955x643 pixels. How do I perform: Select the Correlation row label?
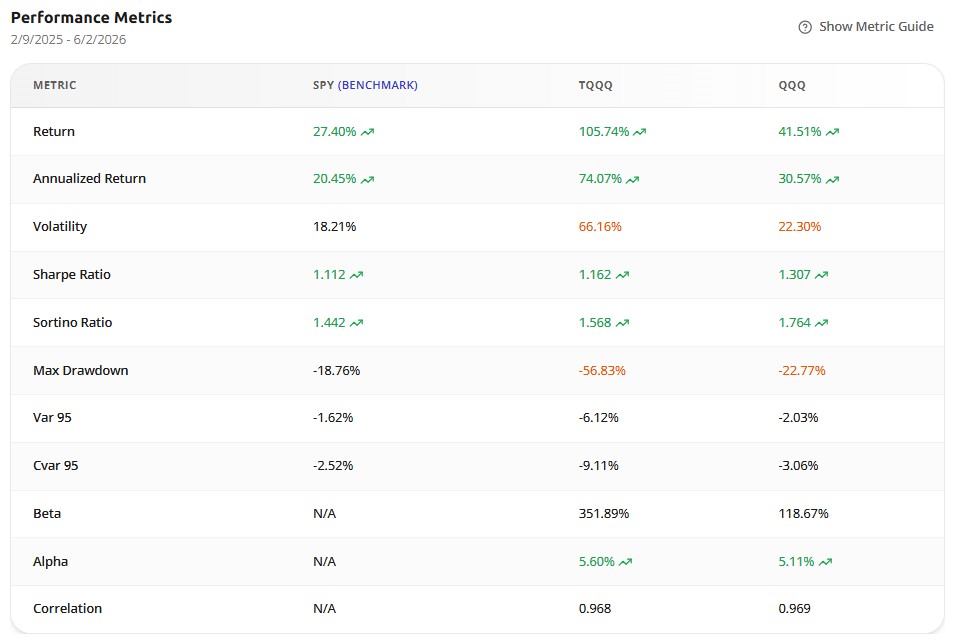68,608
